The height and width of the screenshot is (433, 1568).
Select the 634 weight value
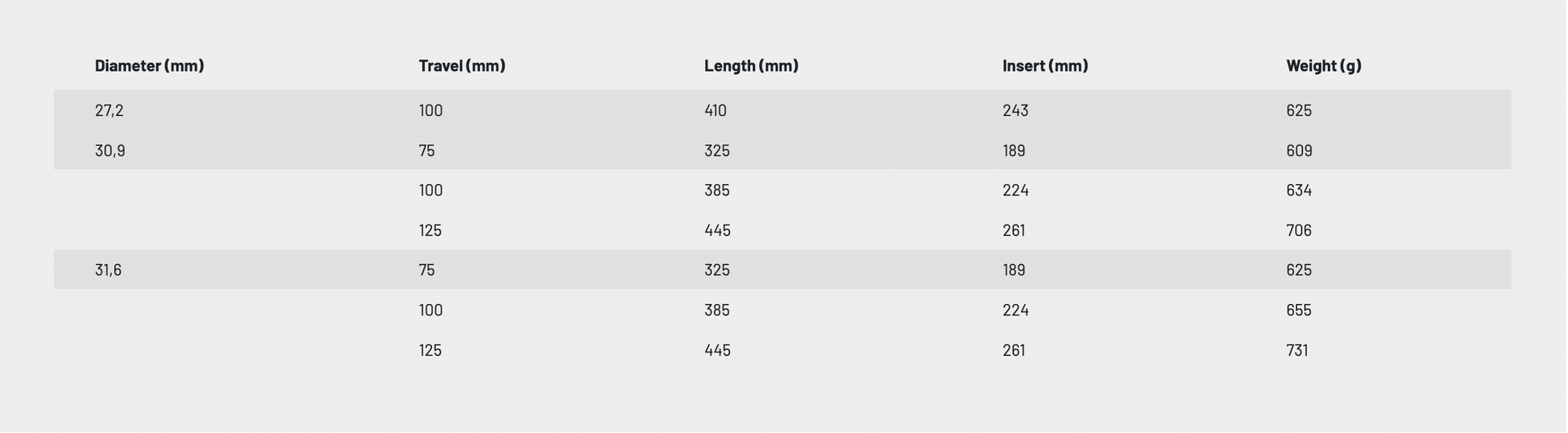coord(1299,191)
